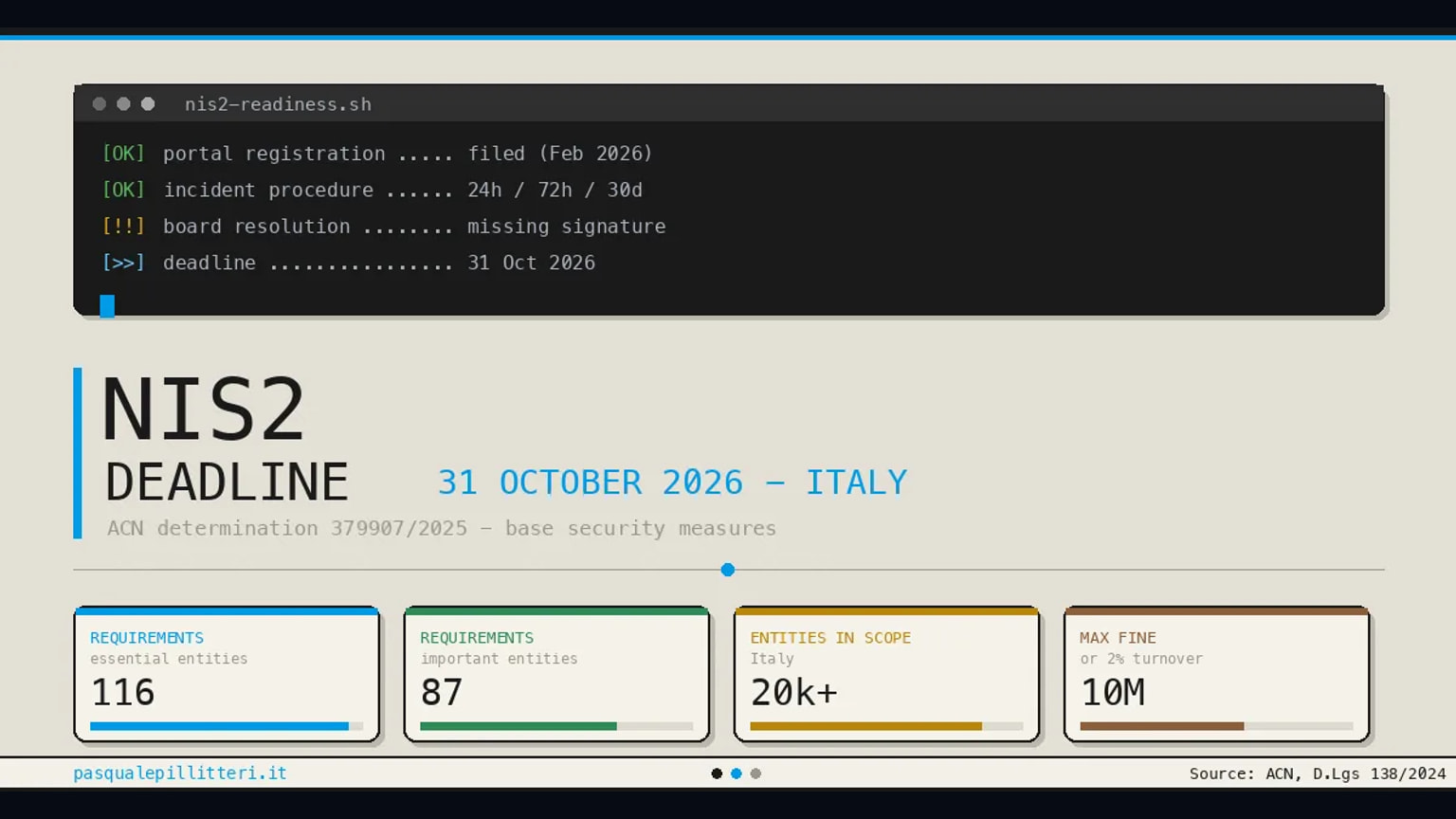Click the 87 value for important entities
1456x819 pixels.
tap(442, 693)
